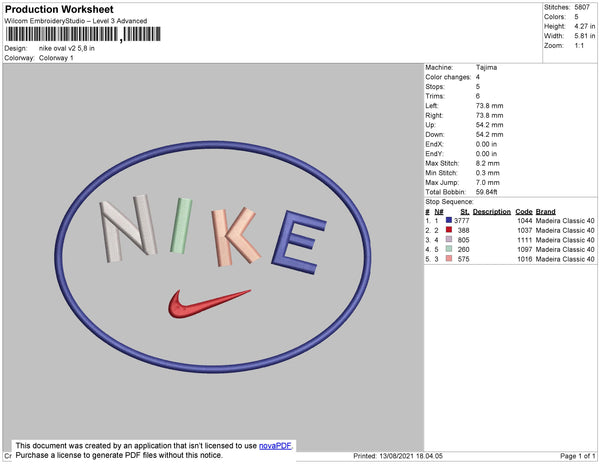Click the Production Worksheet title
Screen dimensions: 600x464
coord(59,9)
